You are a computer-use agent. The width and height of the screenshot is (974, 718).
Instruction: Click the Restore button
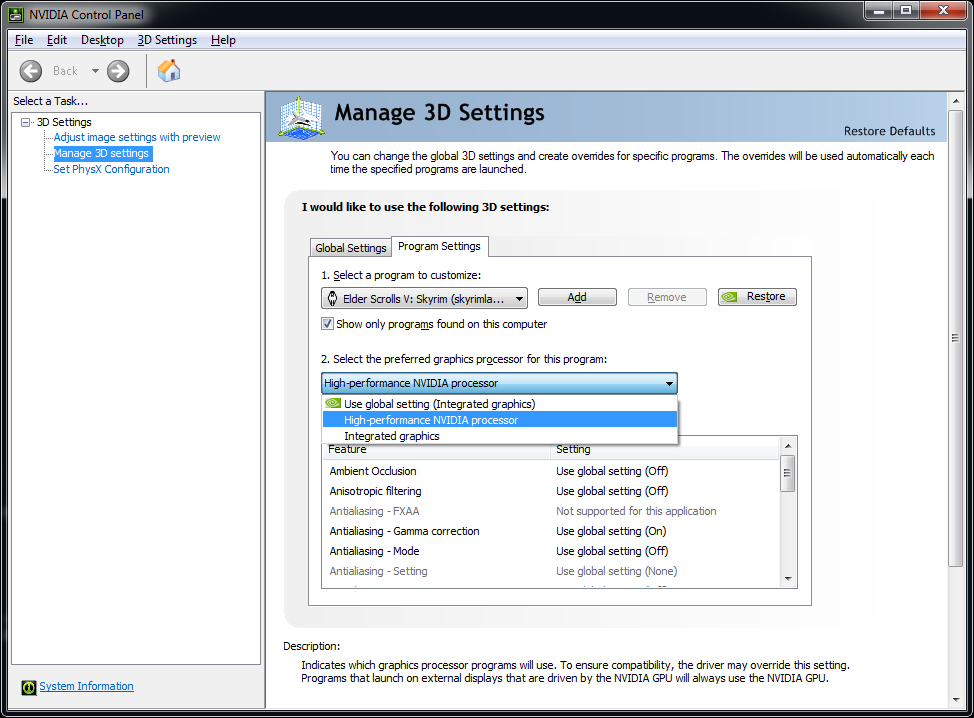click(757, 297)
